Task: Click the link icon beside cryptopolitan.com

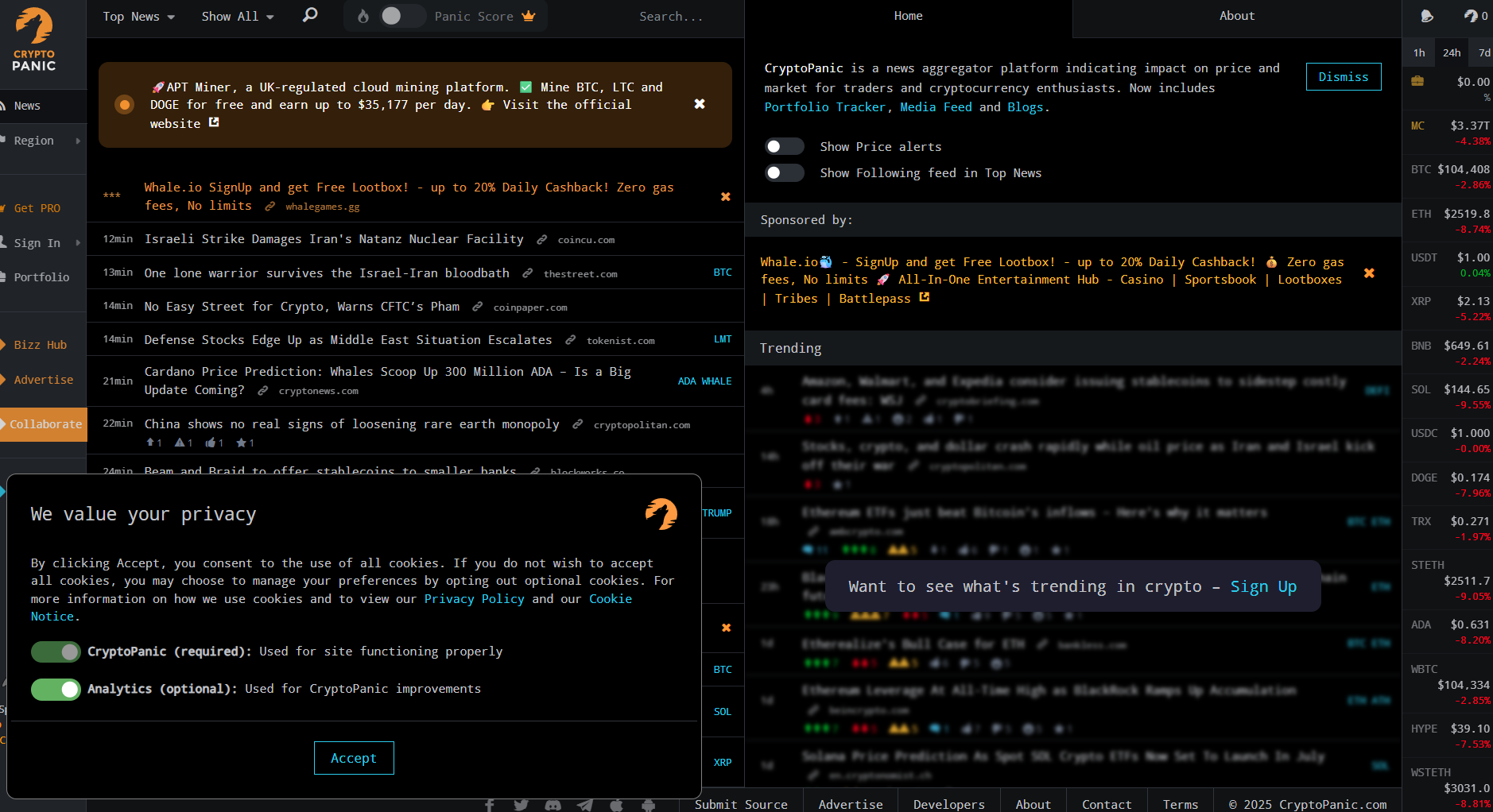Action: click(578, 424)
